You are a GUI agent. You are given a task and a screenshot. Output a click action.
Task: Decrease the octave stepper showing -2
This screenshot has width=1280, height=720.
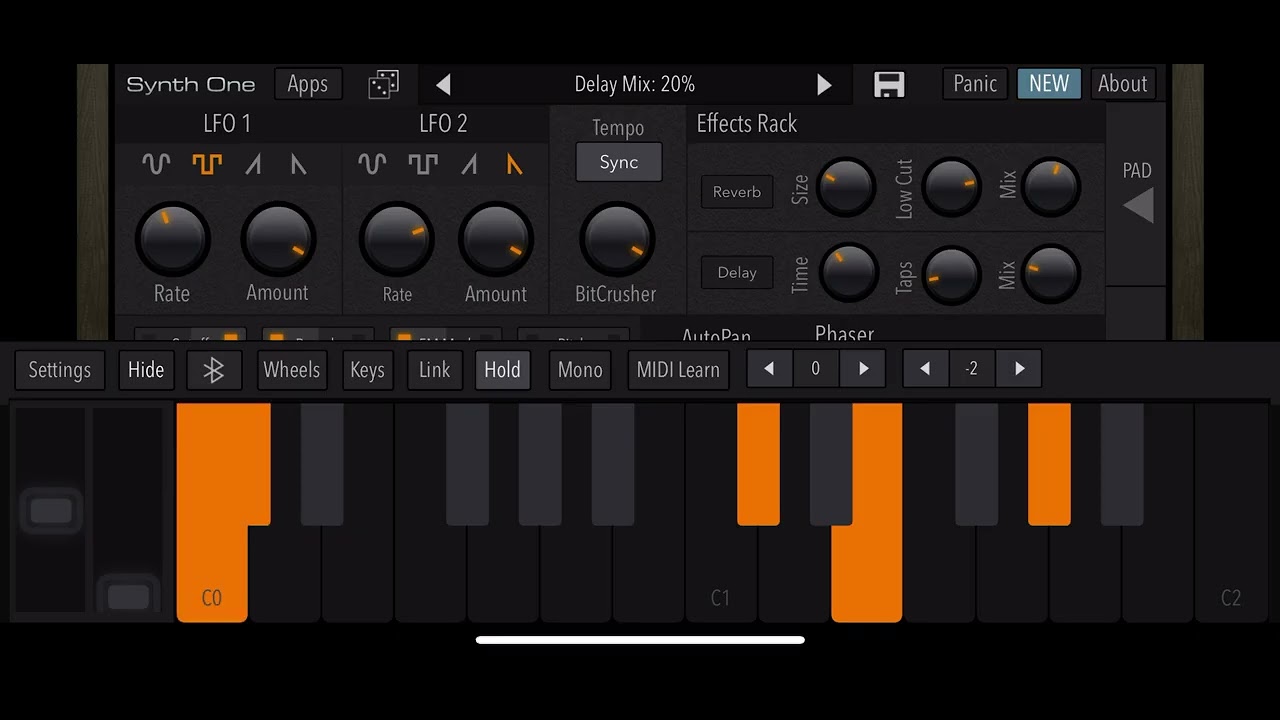coord(925,369)
